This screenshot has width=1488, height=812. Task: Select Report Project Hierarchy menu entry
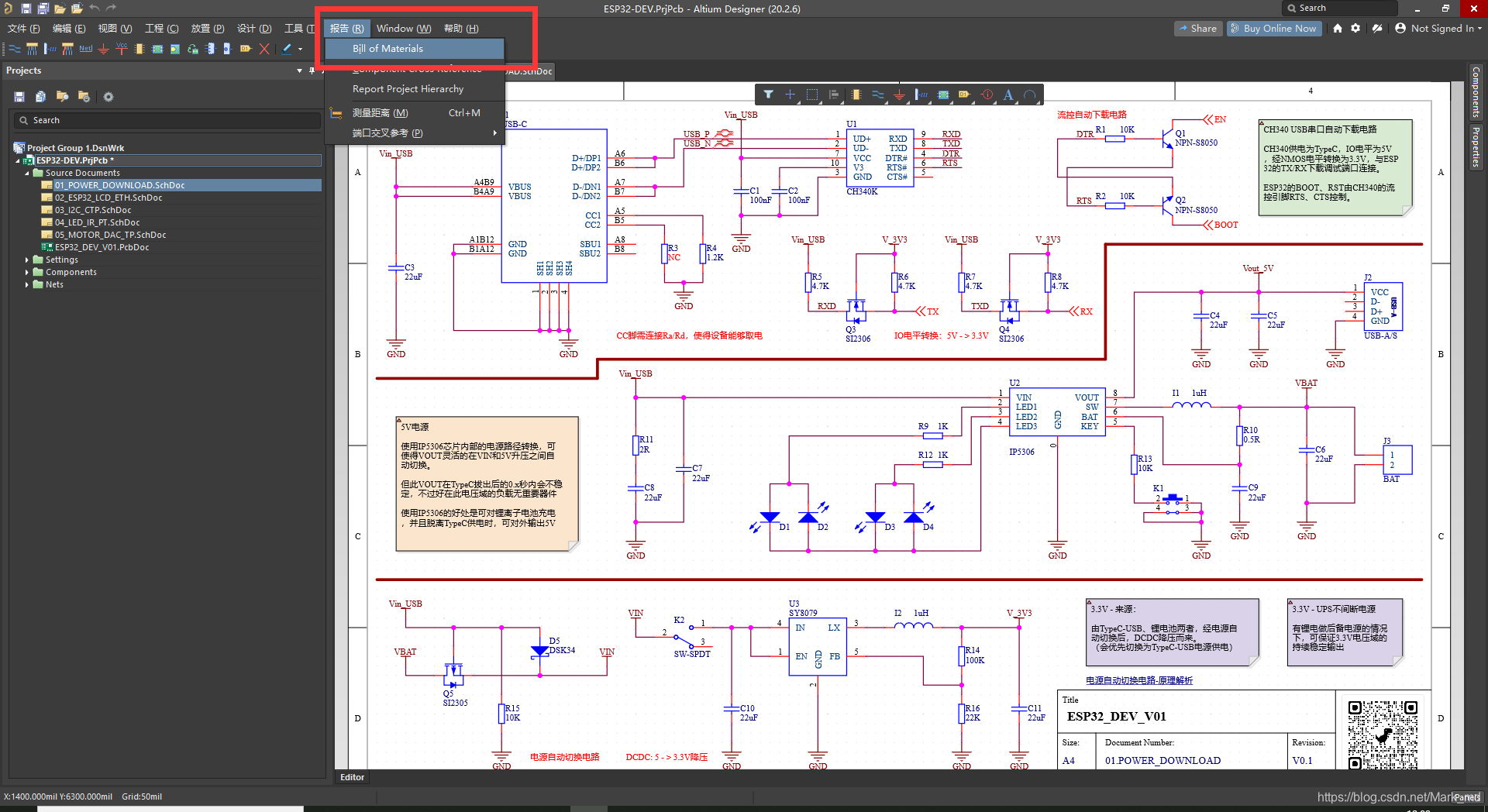click(x=415, y=89)
